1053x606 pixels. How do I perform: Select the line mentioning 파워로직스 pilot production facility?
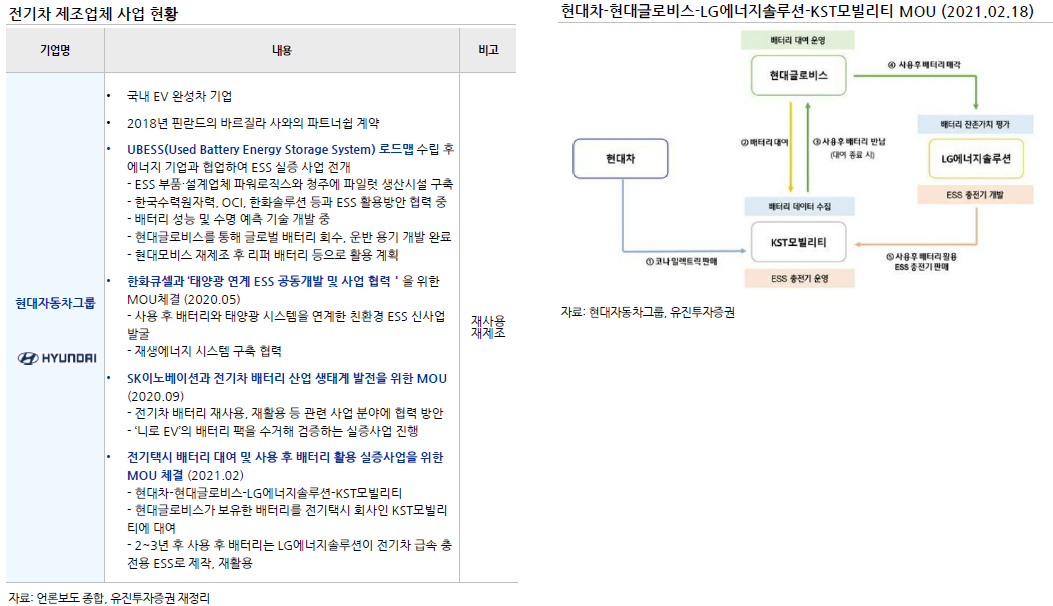tap(290, 184)
